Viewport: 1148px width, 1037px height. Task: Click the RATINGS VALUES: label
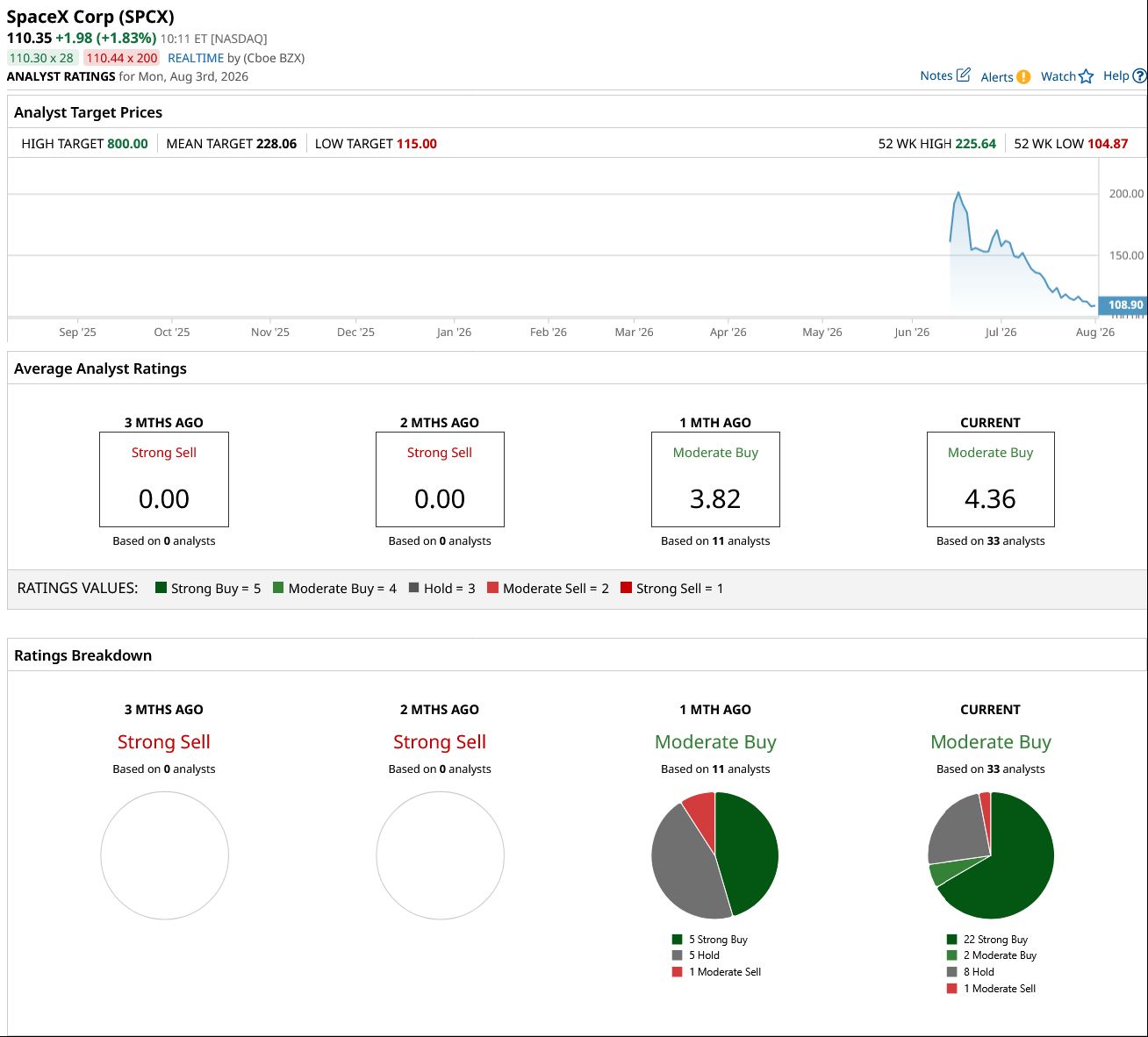78,588
